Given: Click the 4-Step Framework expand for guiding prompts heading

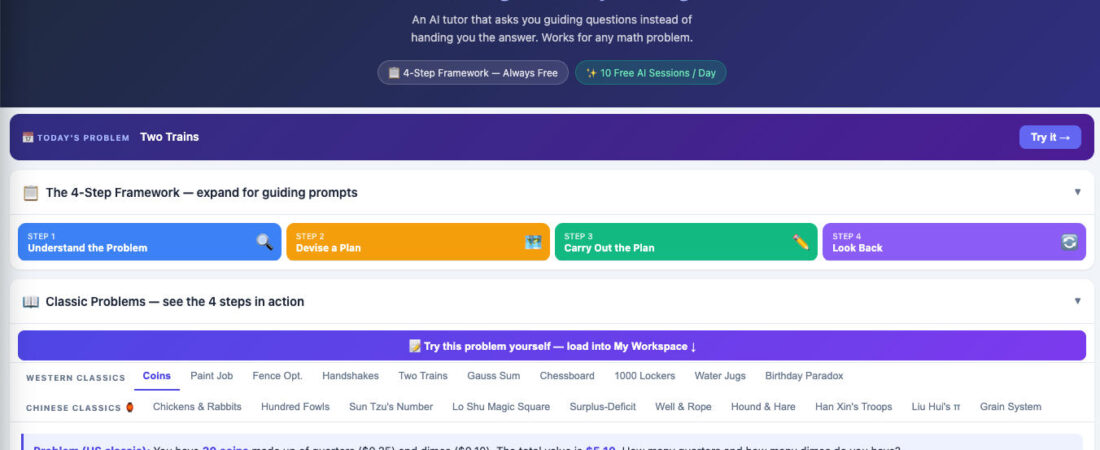Looking at the screenshot, I should (201, 192).
